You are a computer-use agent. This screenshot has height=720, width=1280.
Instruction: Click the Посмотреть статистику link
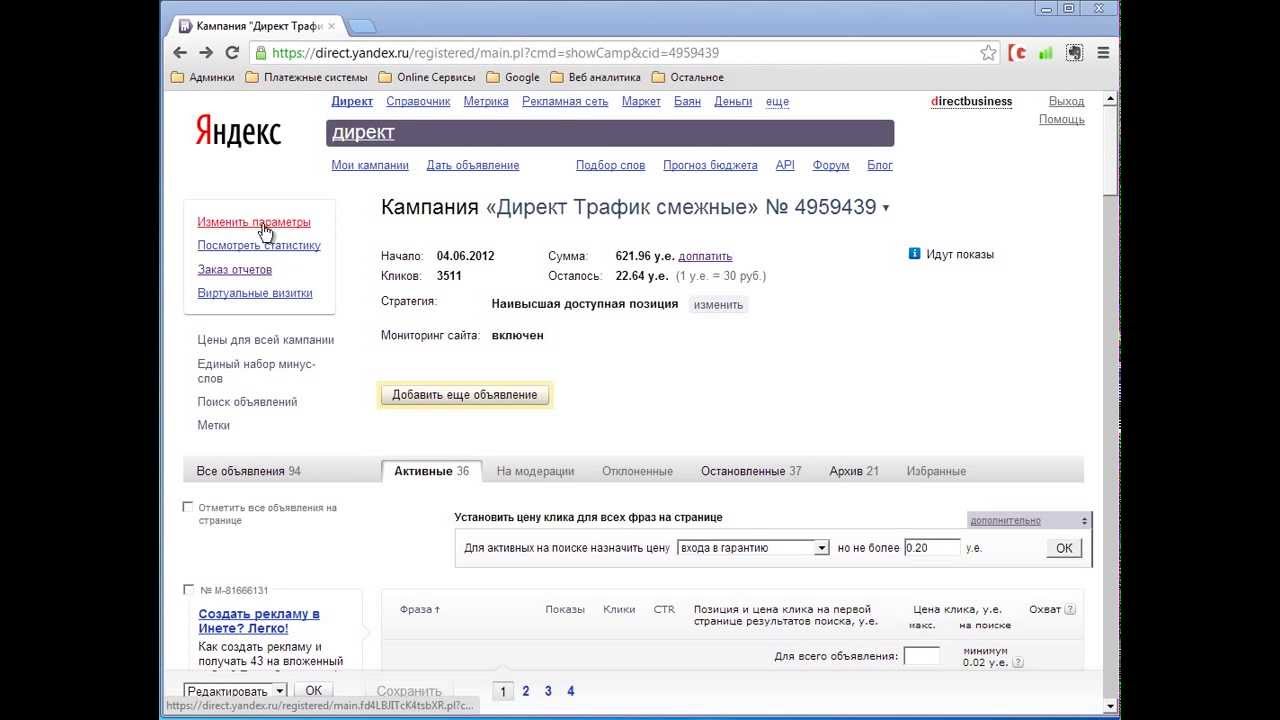click(259, 245)
